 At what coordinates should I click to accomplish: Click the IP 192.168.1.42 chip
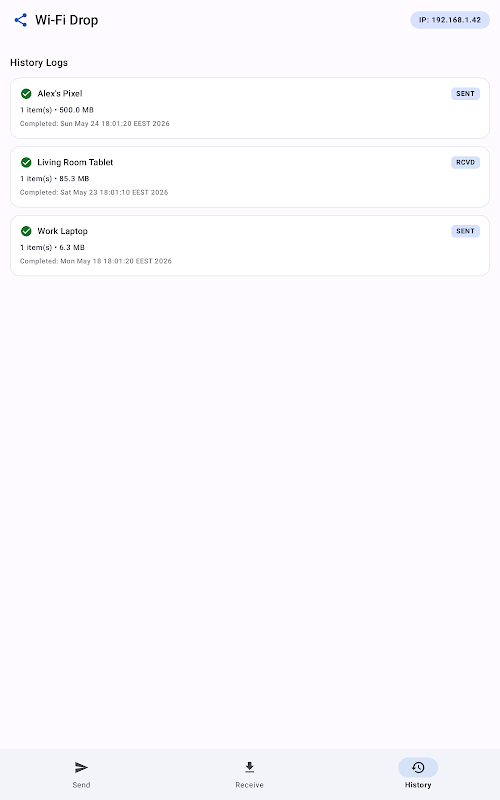(x=450, y=20)
